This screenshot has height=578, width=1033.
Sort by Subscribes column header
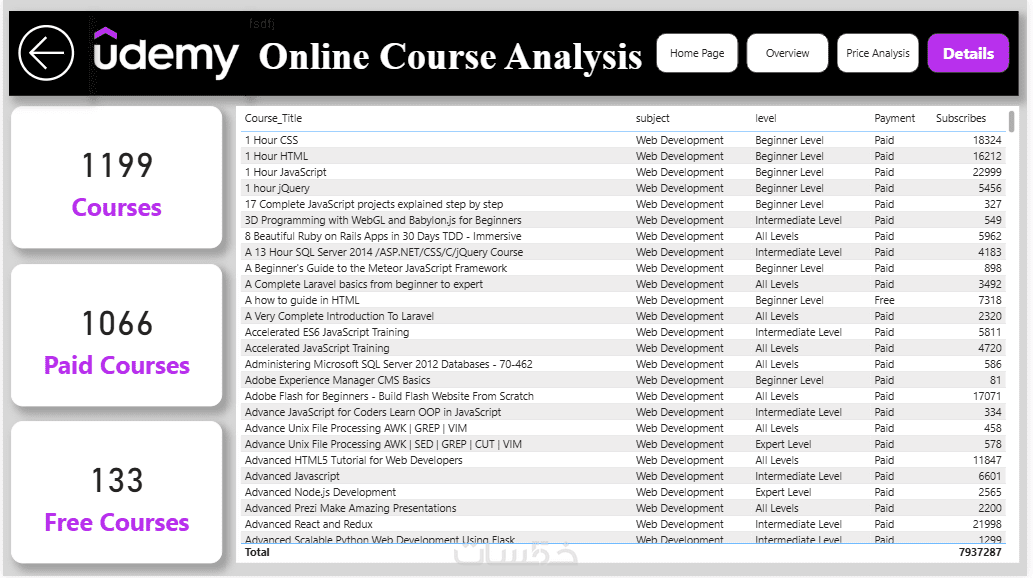click(961, 119)
